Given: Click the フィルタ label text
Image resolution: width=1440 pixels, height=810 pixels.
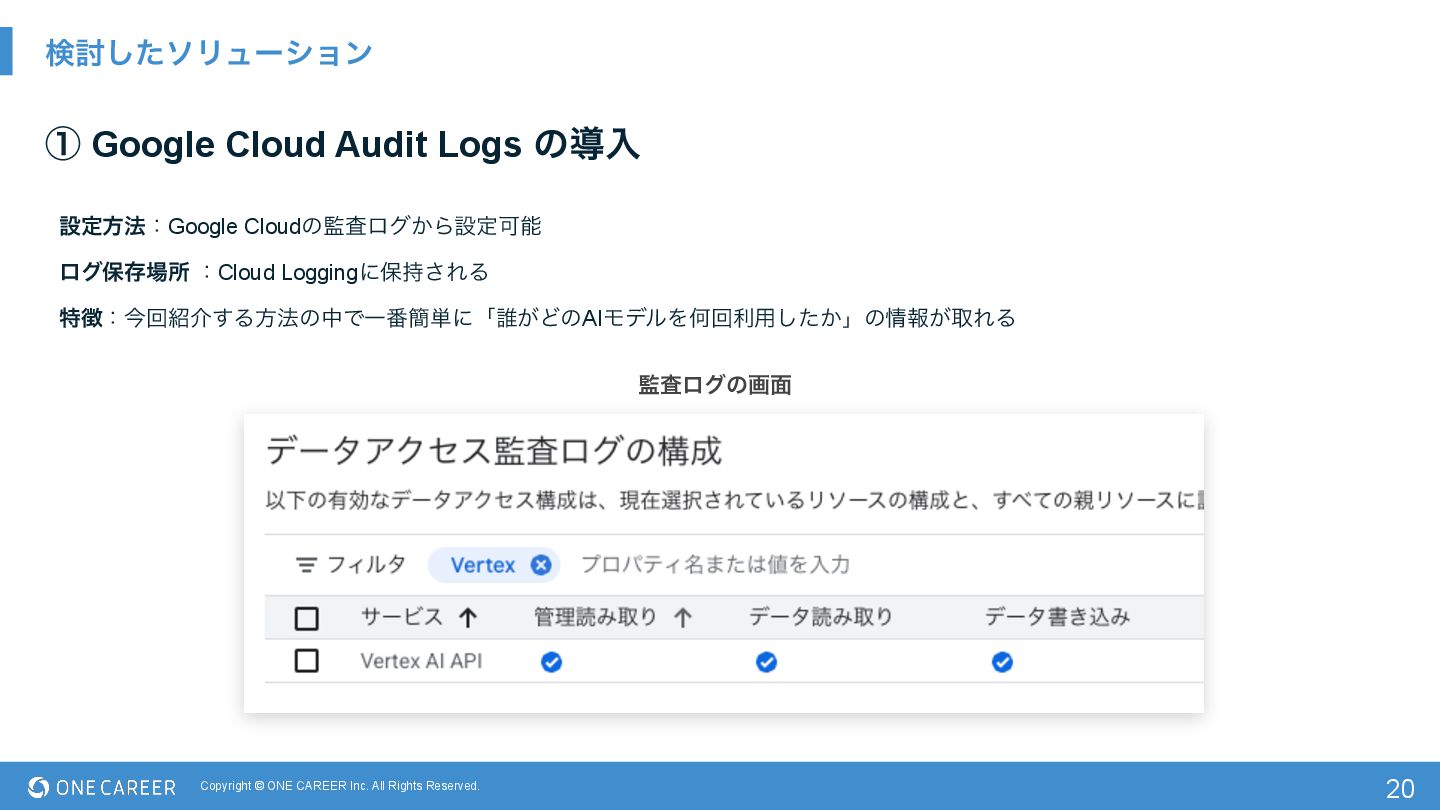Looking at the screenshot, I should point(366,565).
